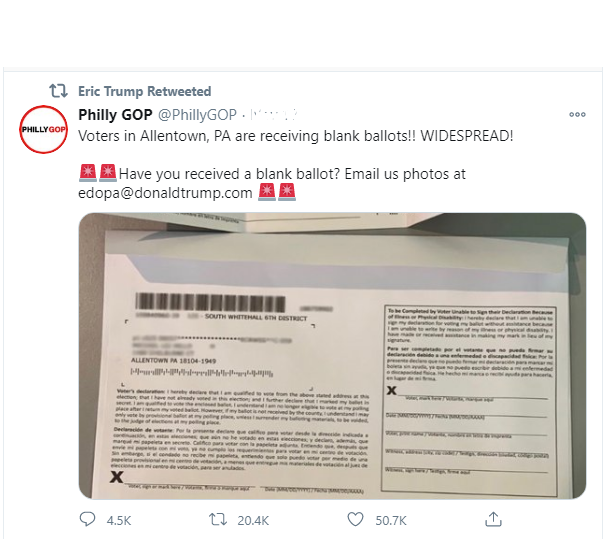Click the 20.4K retweets count
The image size is (608, 539).
(253, 520)
